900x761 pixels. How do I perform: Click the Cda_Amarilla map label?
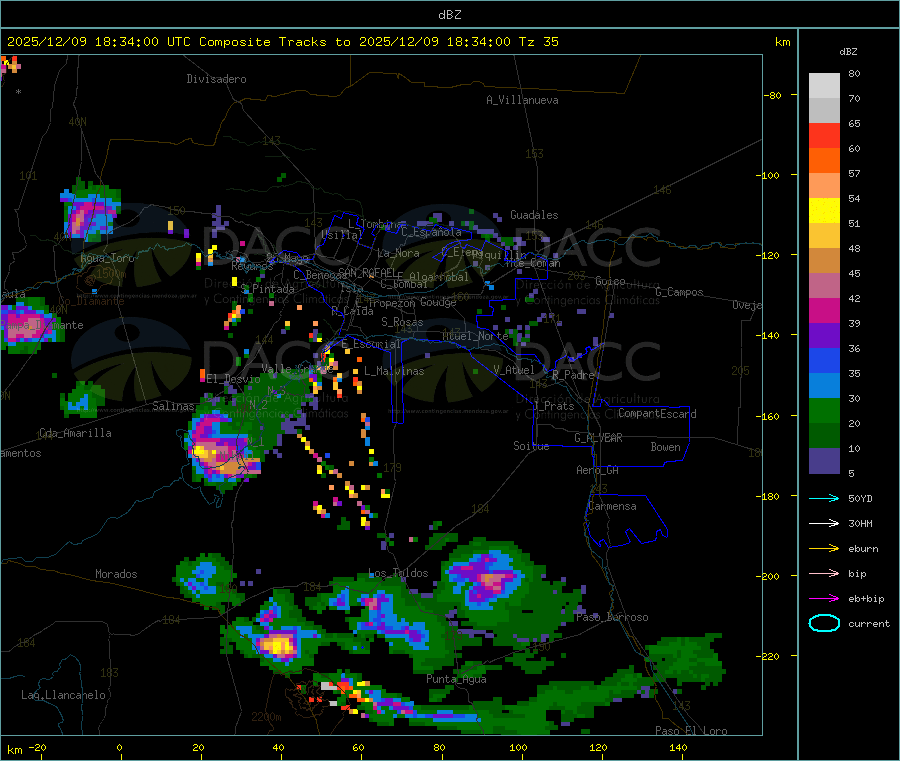tap(75, 433)
